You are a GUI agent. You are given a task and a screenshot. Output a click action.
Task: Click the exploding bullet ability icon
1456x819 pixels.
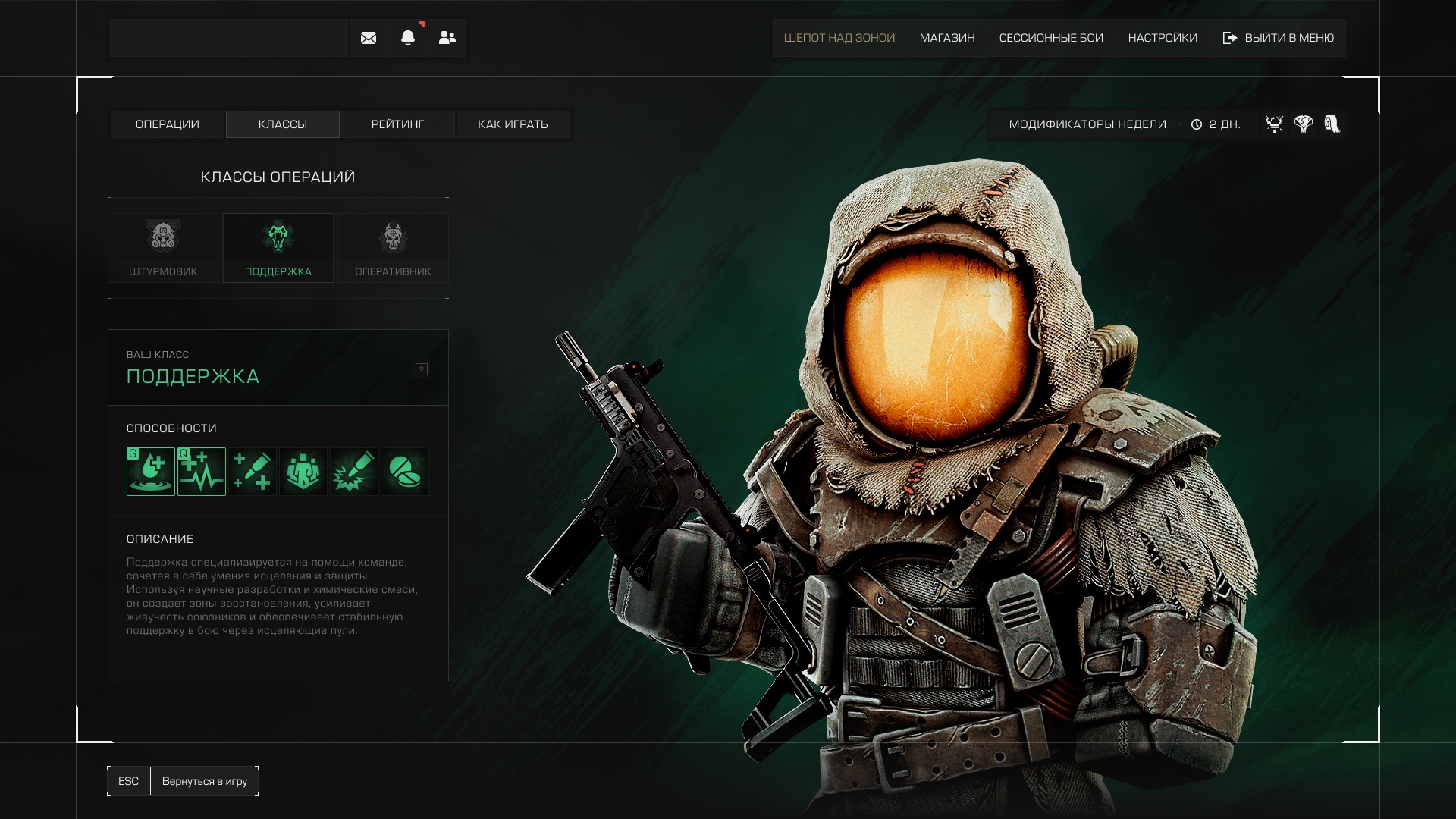[354, 472]
